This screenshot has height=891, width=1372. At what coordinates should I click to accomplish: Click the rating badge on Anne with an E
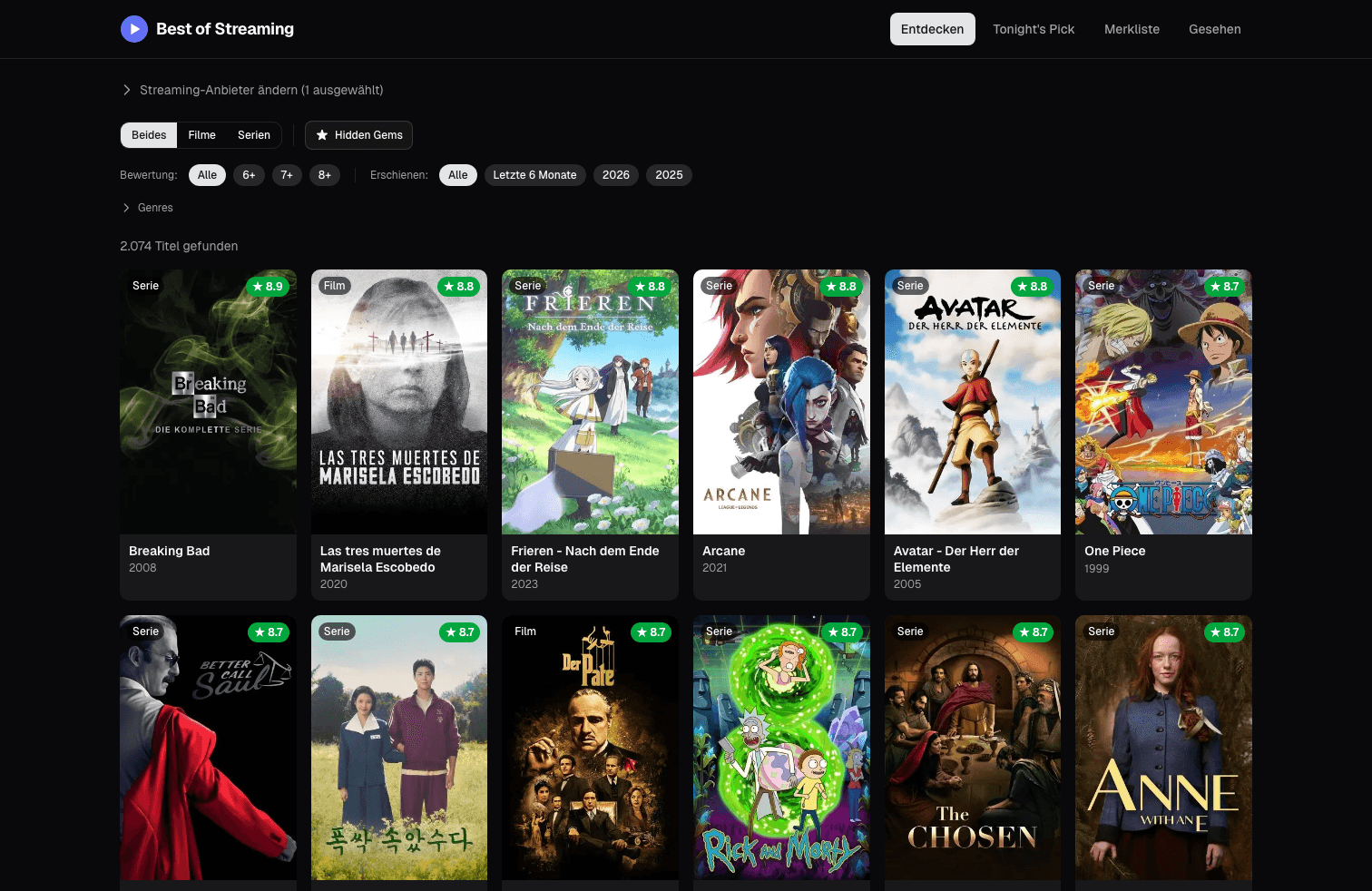tap(1225, 632)
